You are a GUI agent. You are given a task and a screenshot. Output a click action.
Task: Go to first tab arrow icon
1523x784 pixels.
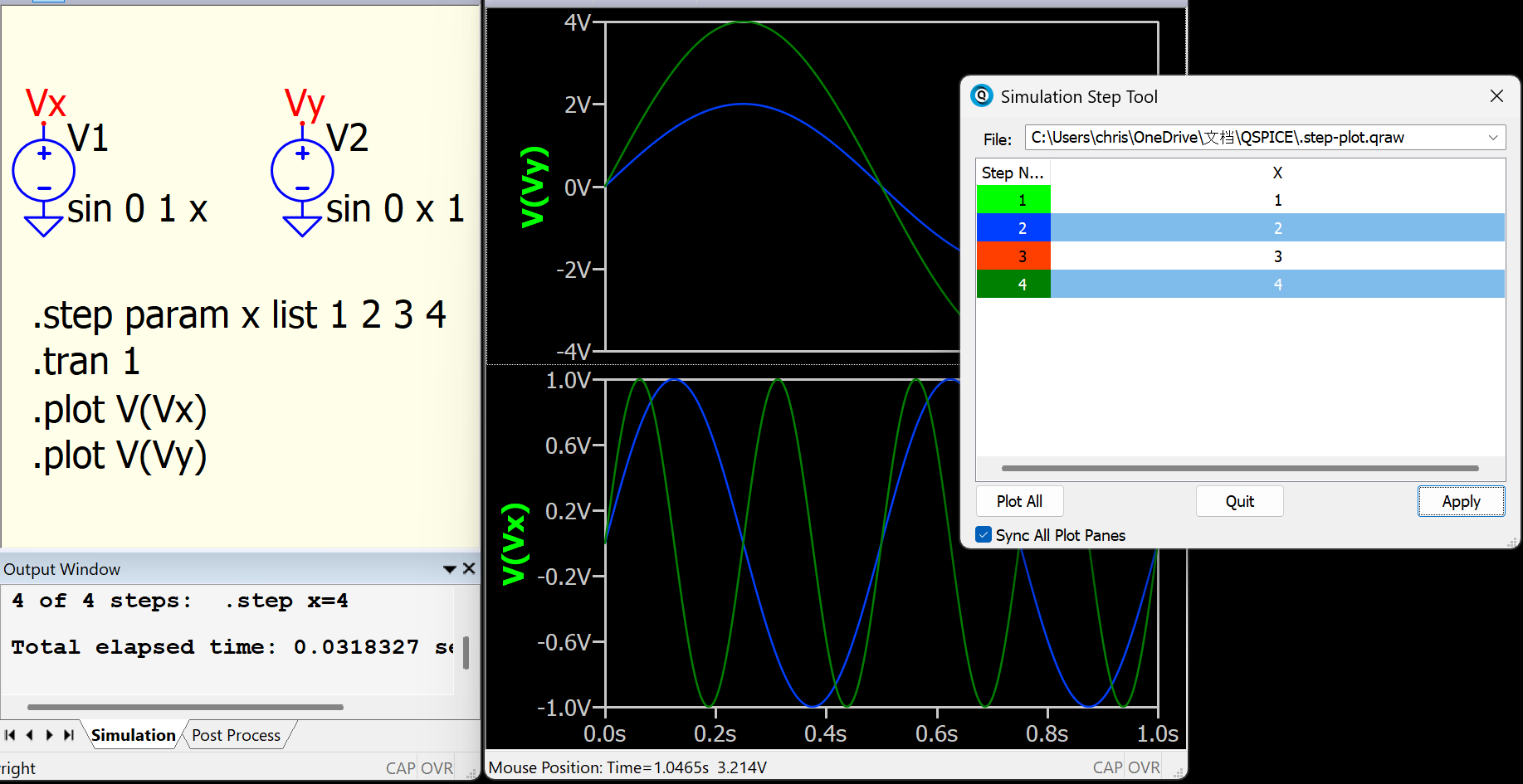[x=10, y=735]
